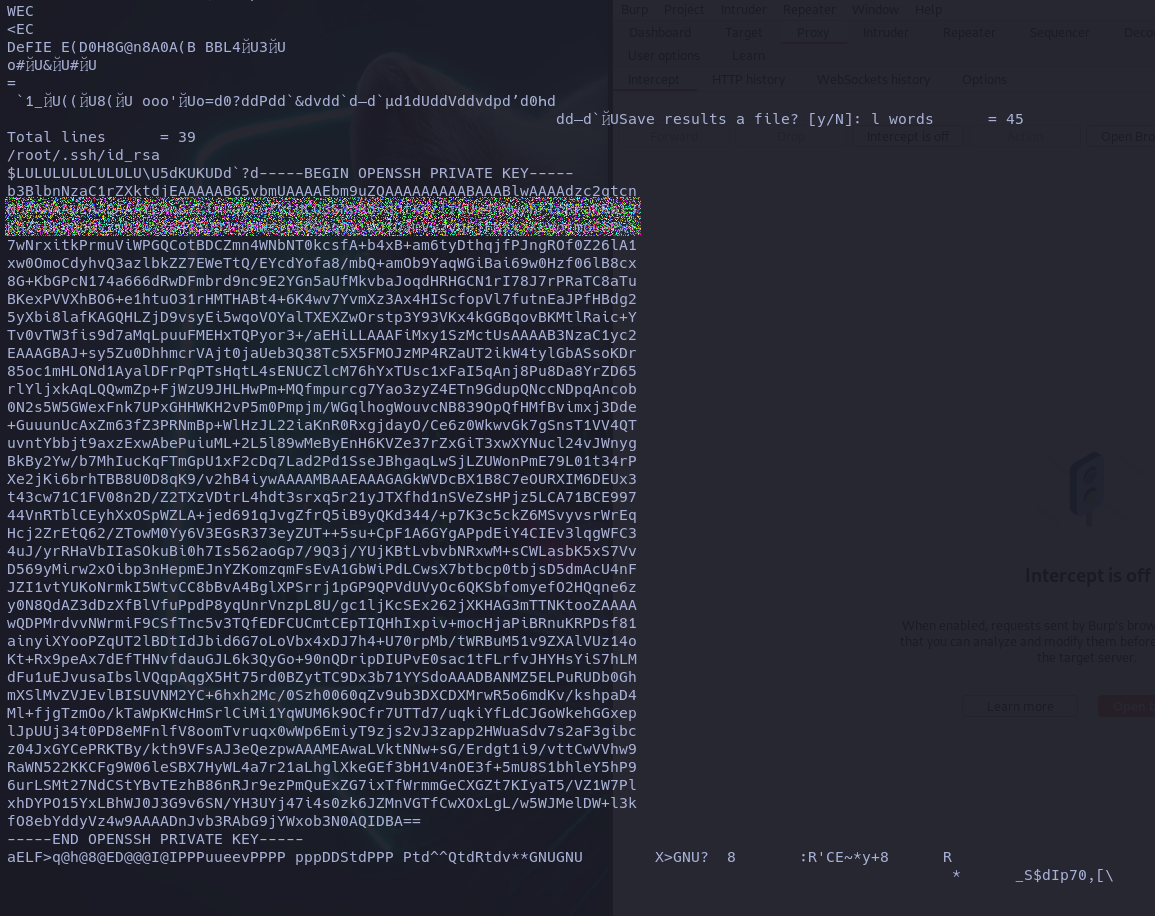Open the Learn tab
1155x916 pixels.
tap(748, 56)
